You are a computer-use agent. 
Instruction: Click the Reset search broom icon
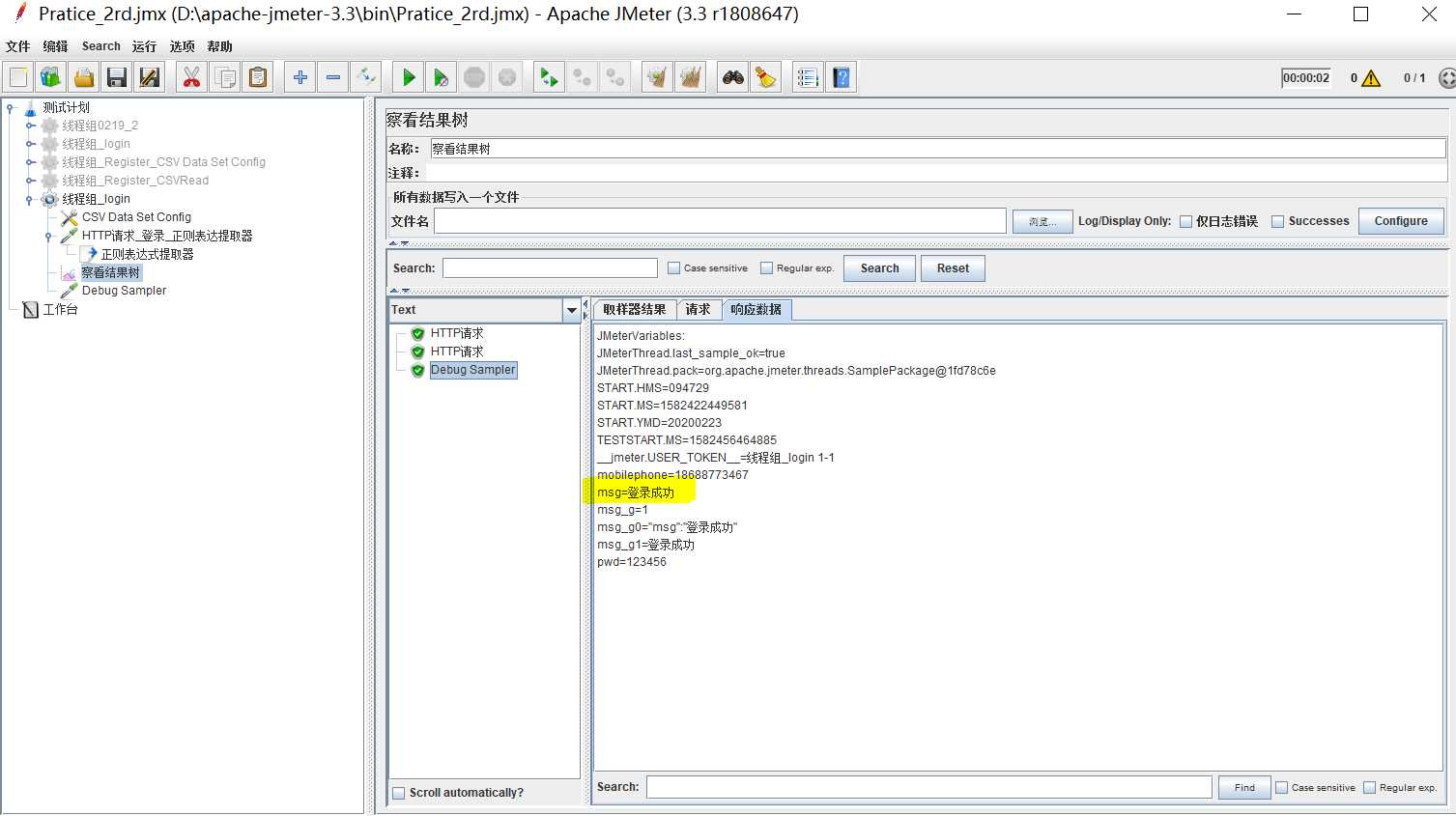click(x=766, y=77)
